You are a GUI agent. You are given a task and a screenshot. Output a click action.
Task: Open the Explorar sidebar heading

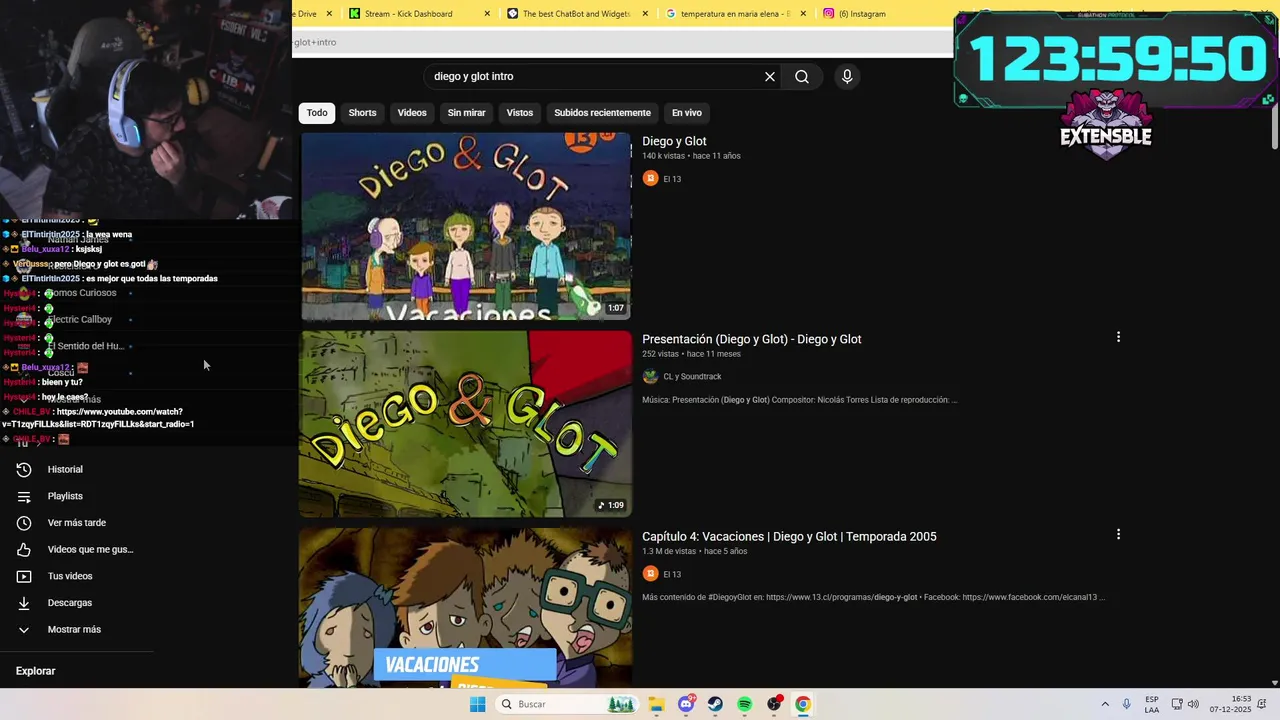pos(35,671)
